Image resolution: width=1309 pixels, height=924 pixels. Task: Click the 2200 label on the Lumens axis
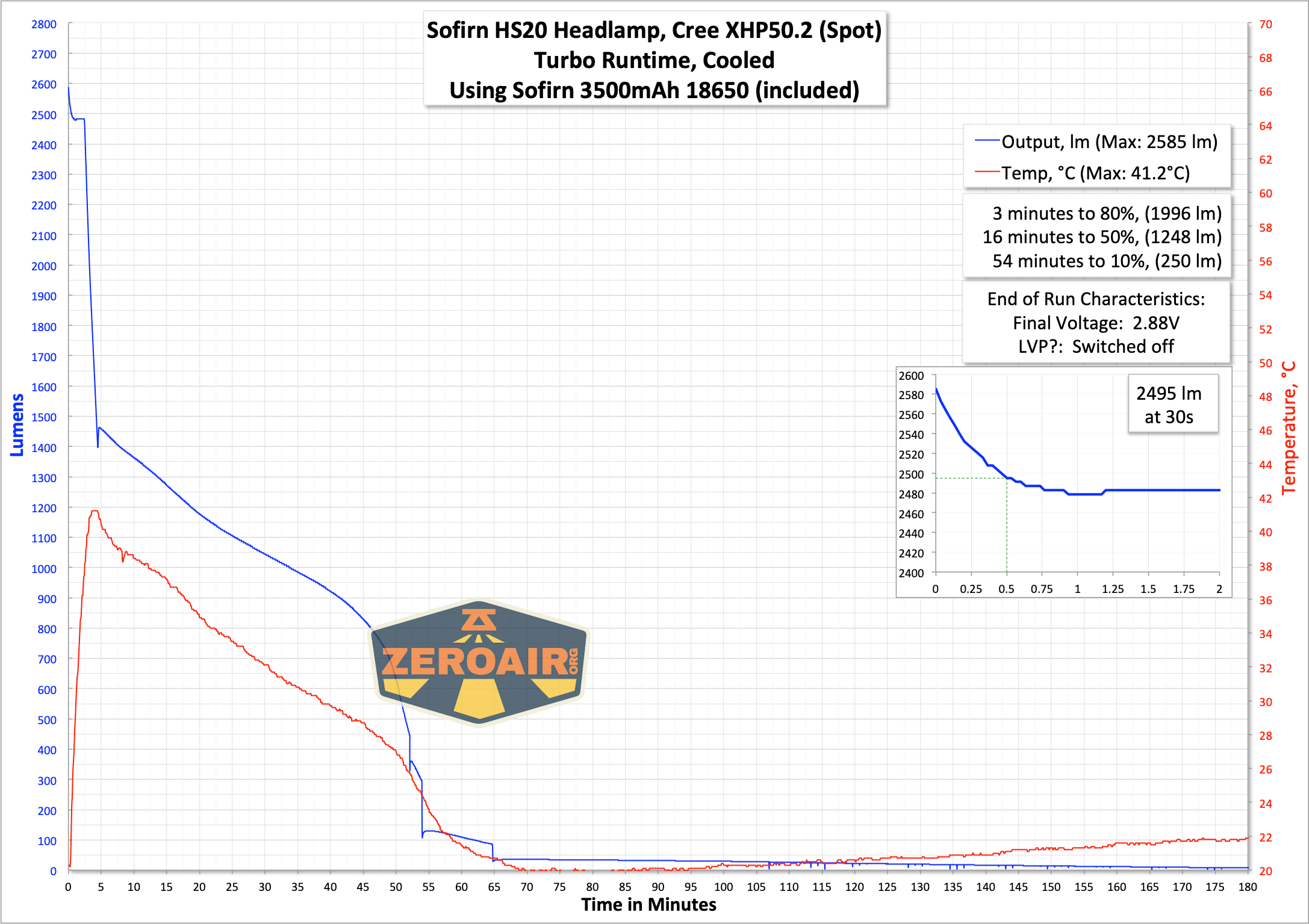[44, 205]
